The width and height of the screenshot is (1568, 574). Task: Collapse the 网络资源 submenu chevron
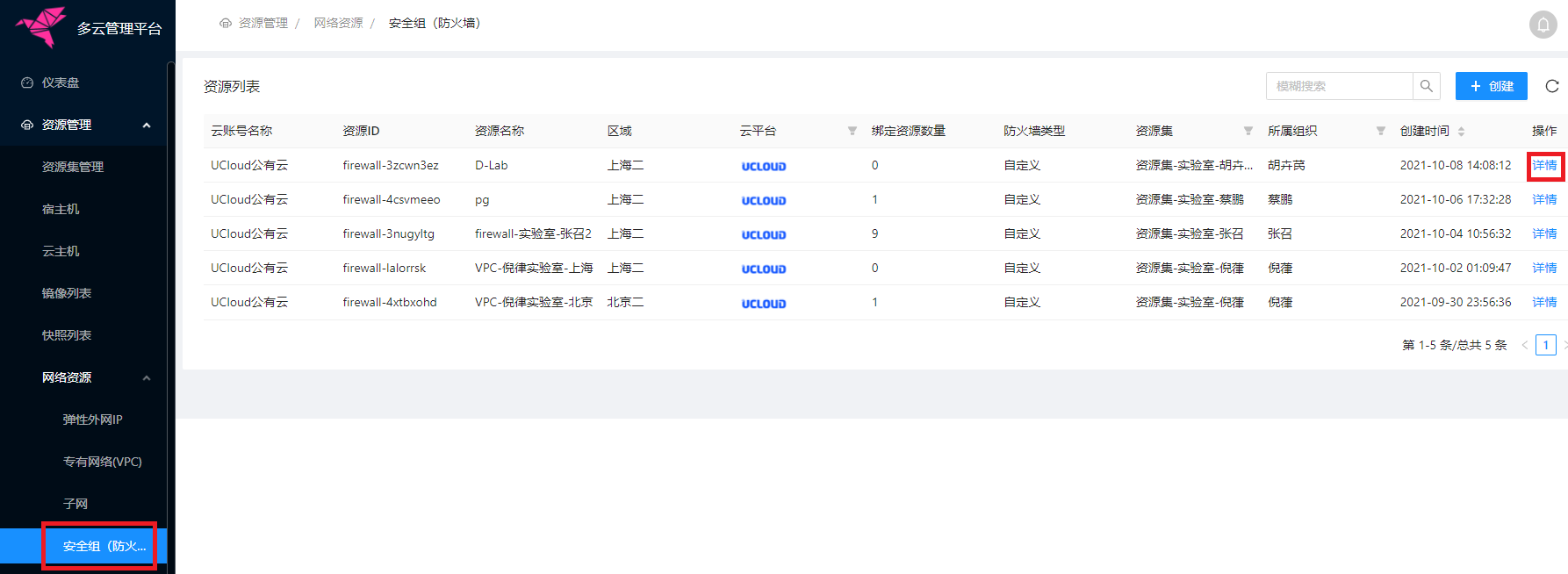tap(147, 377)
